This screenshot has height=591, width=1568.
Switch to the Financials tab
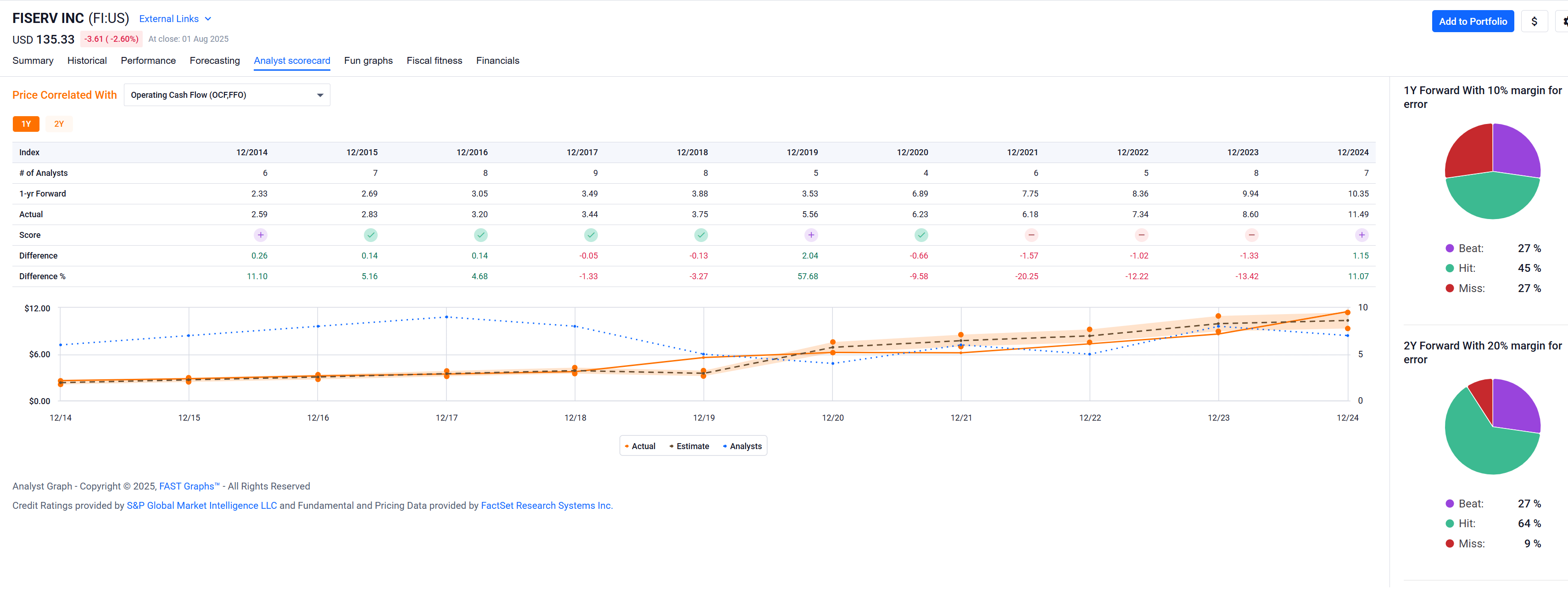[498, 61]
